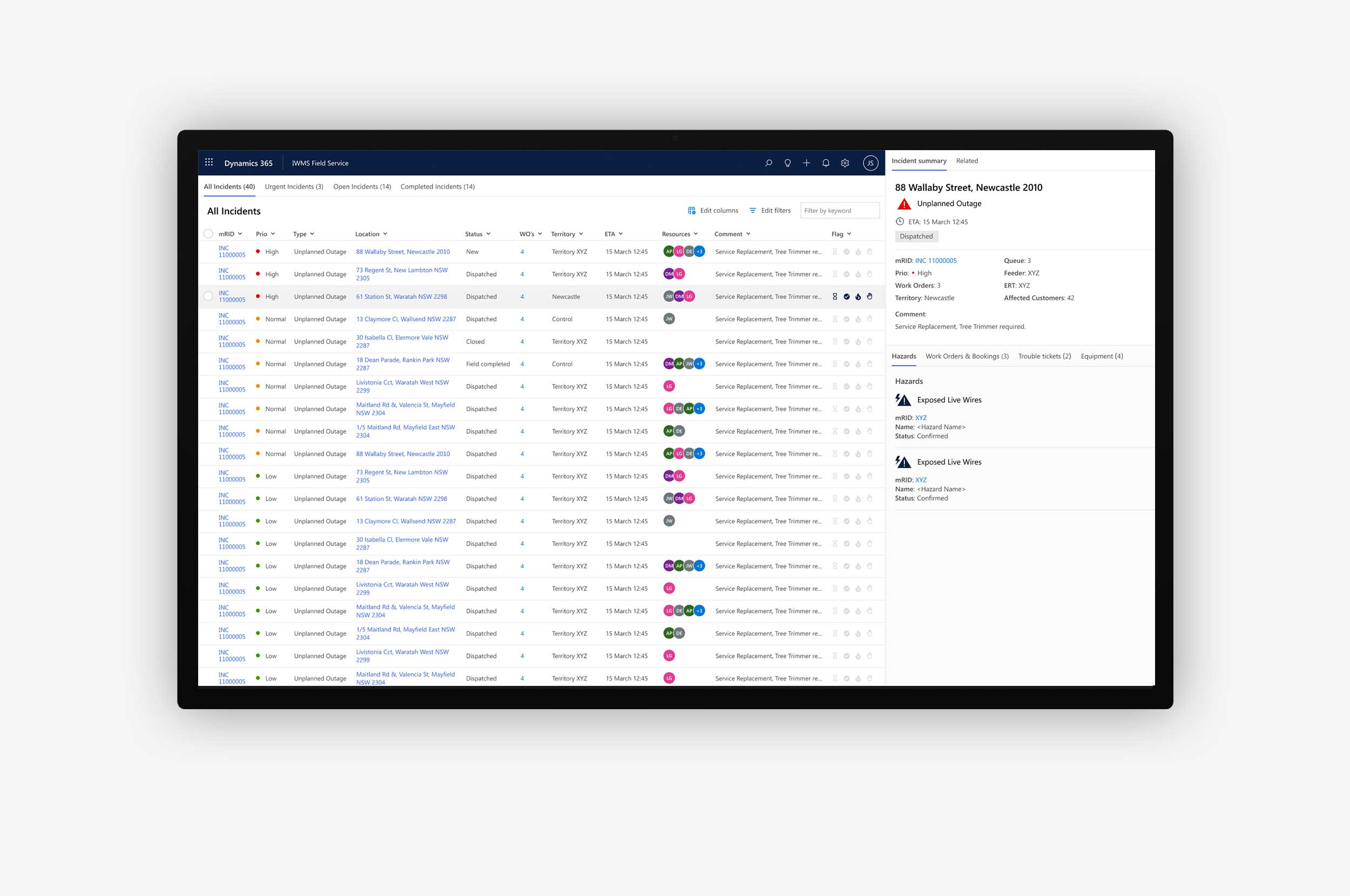This screenshot has width=1350, height=896.
Task: Click the lightbulb assistant icon
Action: pyautogui.click(x=787, y=163)
